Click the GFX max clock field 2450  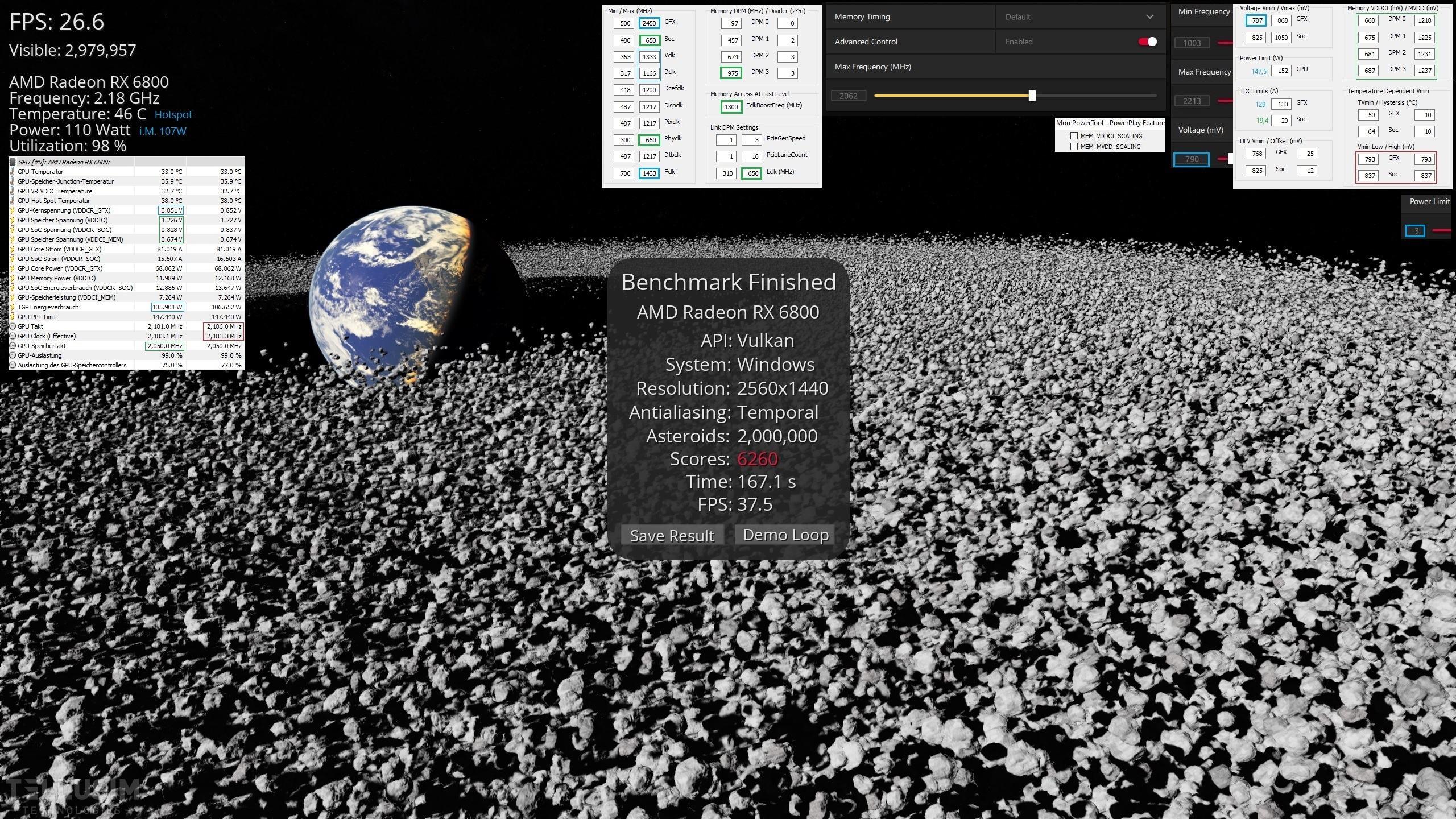649,23
